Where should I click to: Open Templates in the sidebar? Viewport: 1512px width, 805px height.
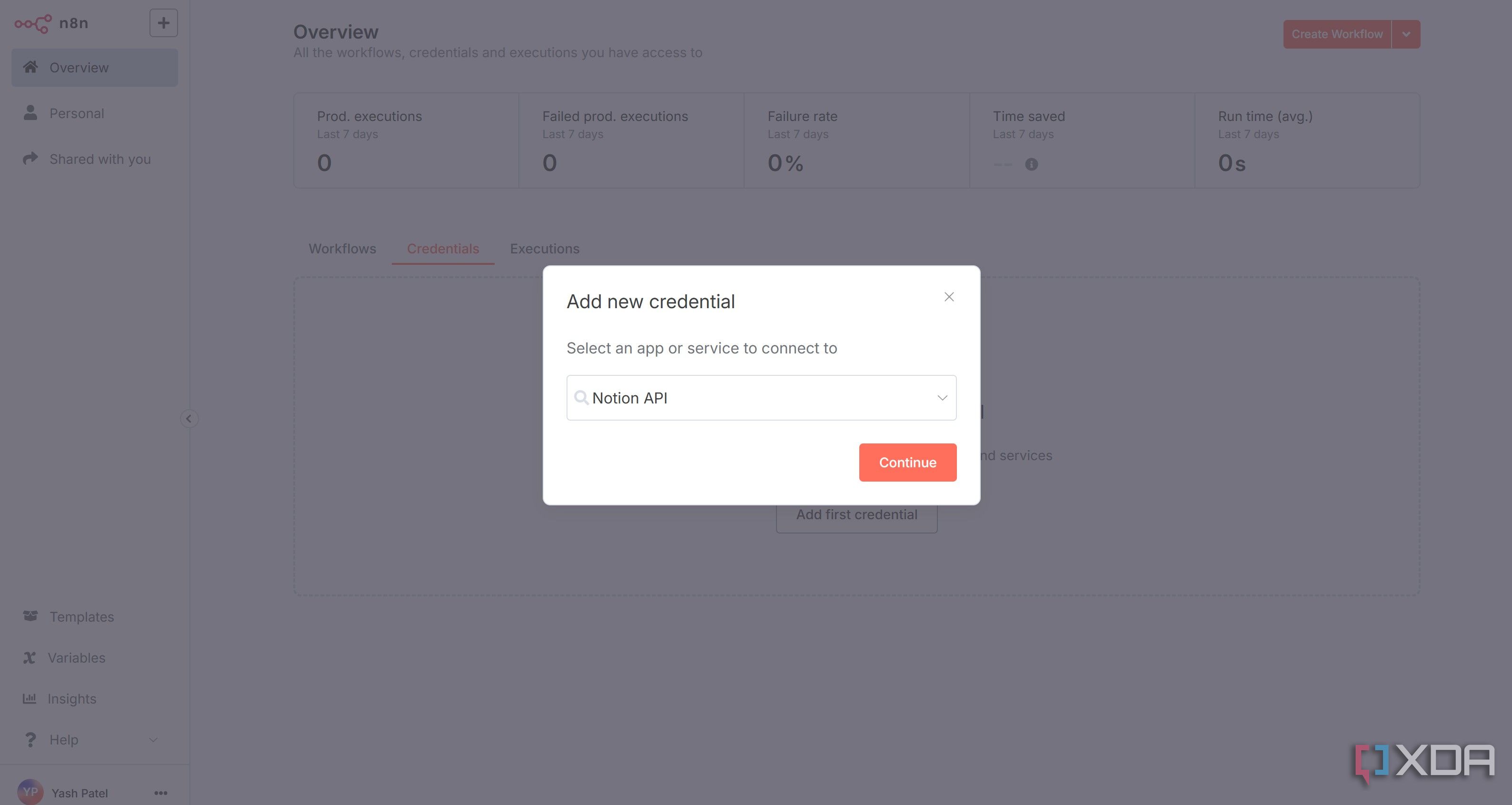94,616
